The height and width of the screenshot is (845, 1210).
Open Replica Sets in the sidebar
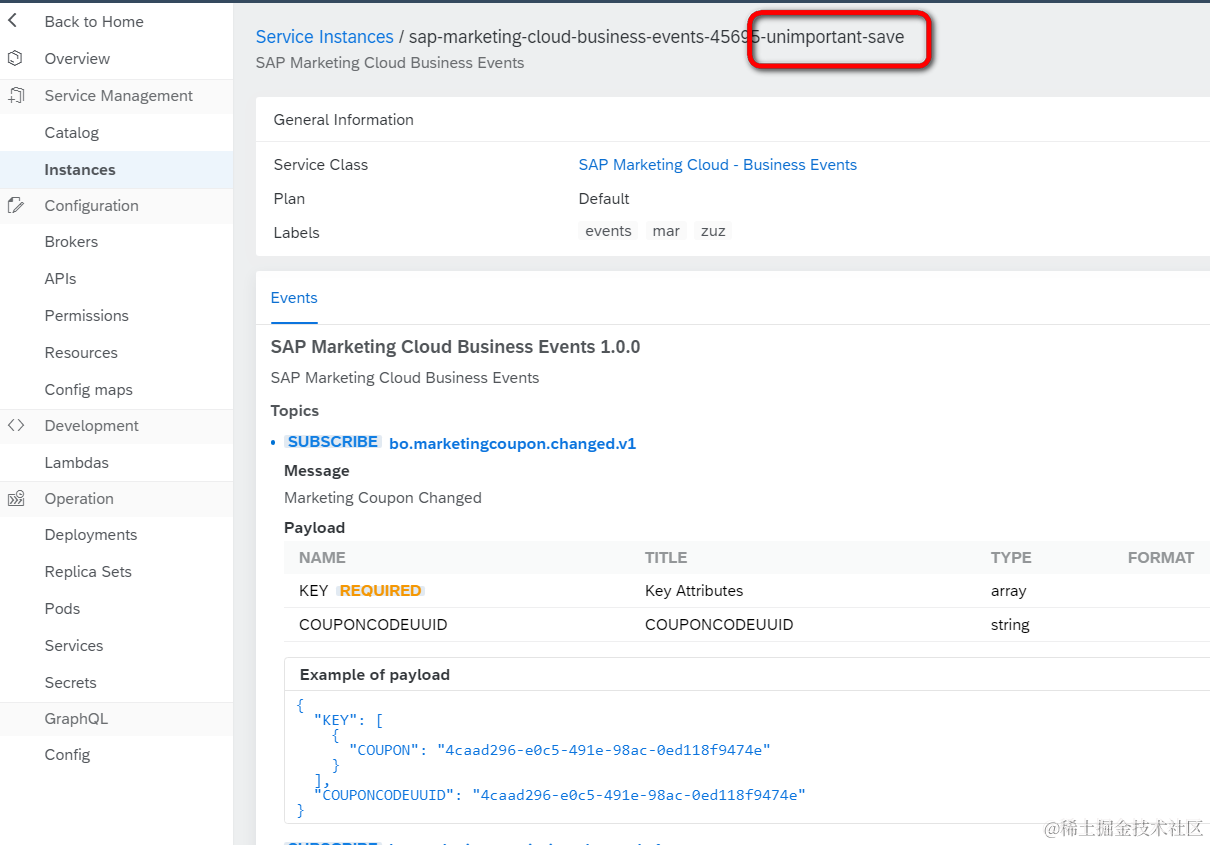coord(88,571)
